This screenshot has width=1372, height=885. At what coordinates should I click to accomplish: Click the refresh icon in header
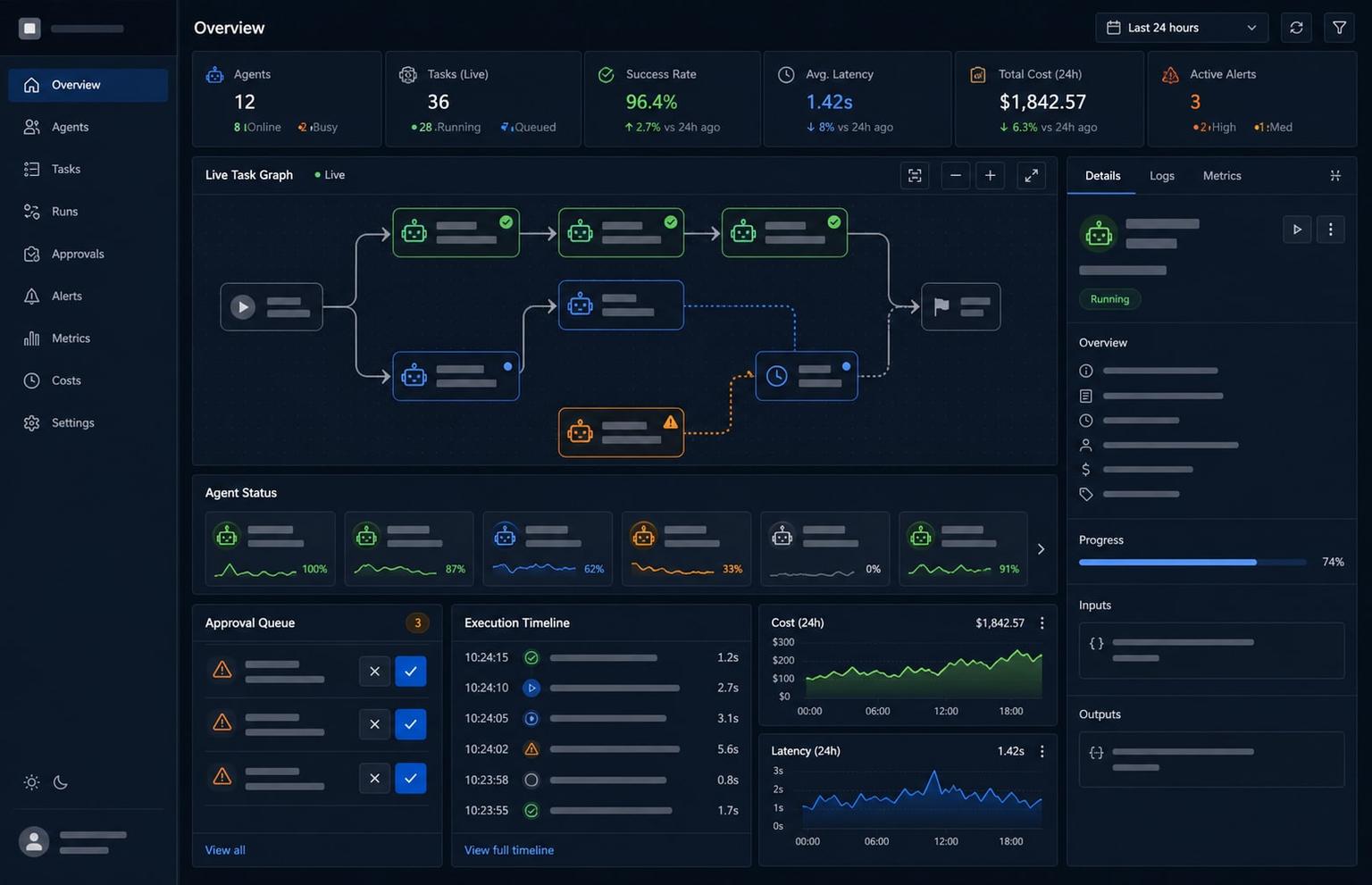[x=1296, y=28]
